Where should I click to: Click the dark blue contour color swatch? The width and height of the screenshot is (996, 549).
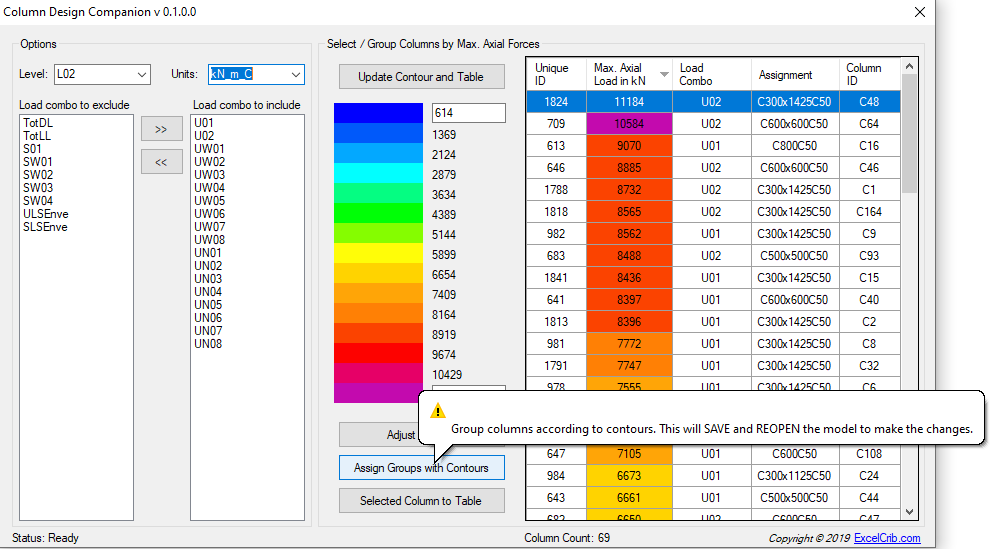[x=378, y=113]
